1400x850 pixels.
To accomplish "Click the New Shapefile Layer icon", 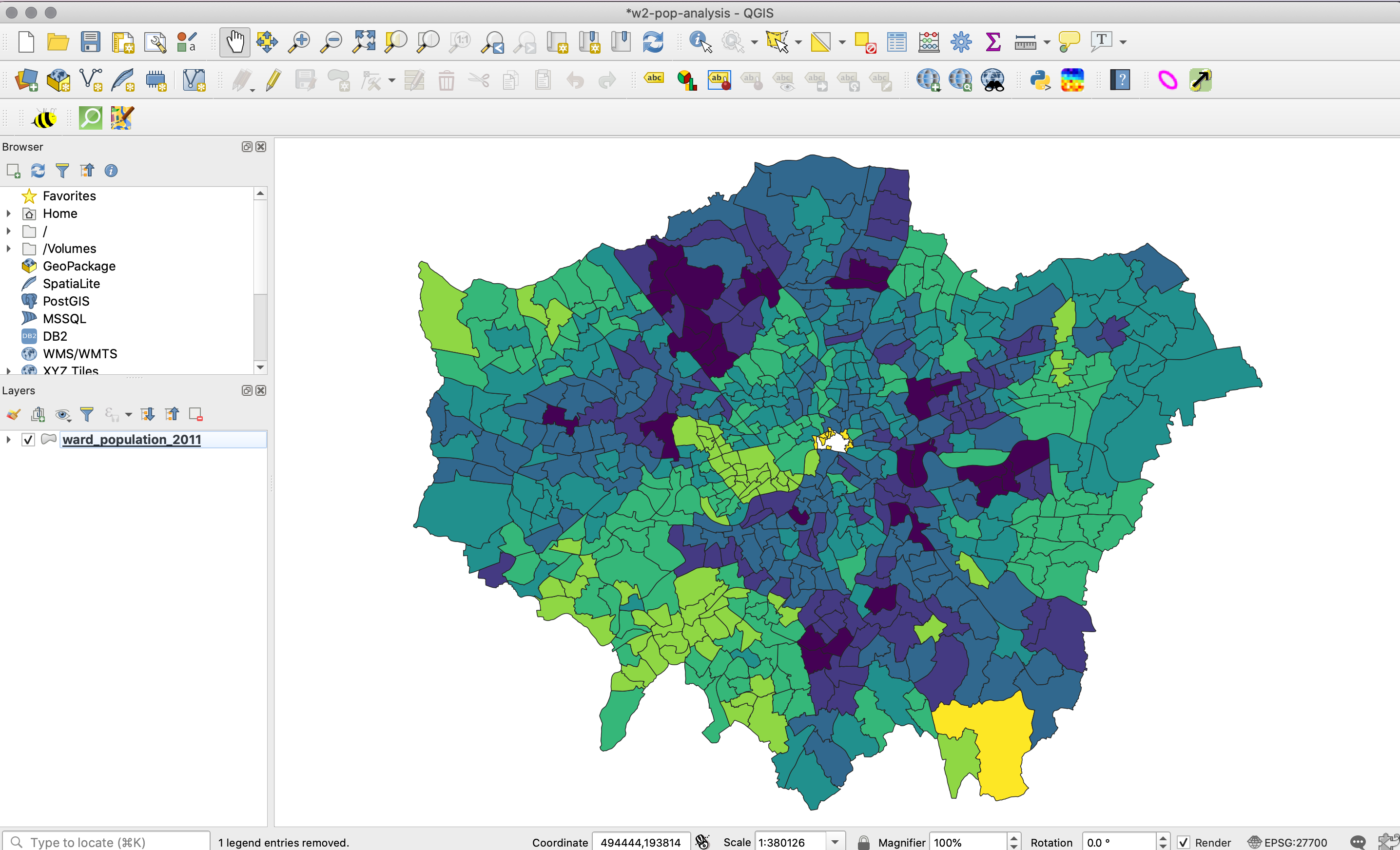I will [91, 80].
